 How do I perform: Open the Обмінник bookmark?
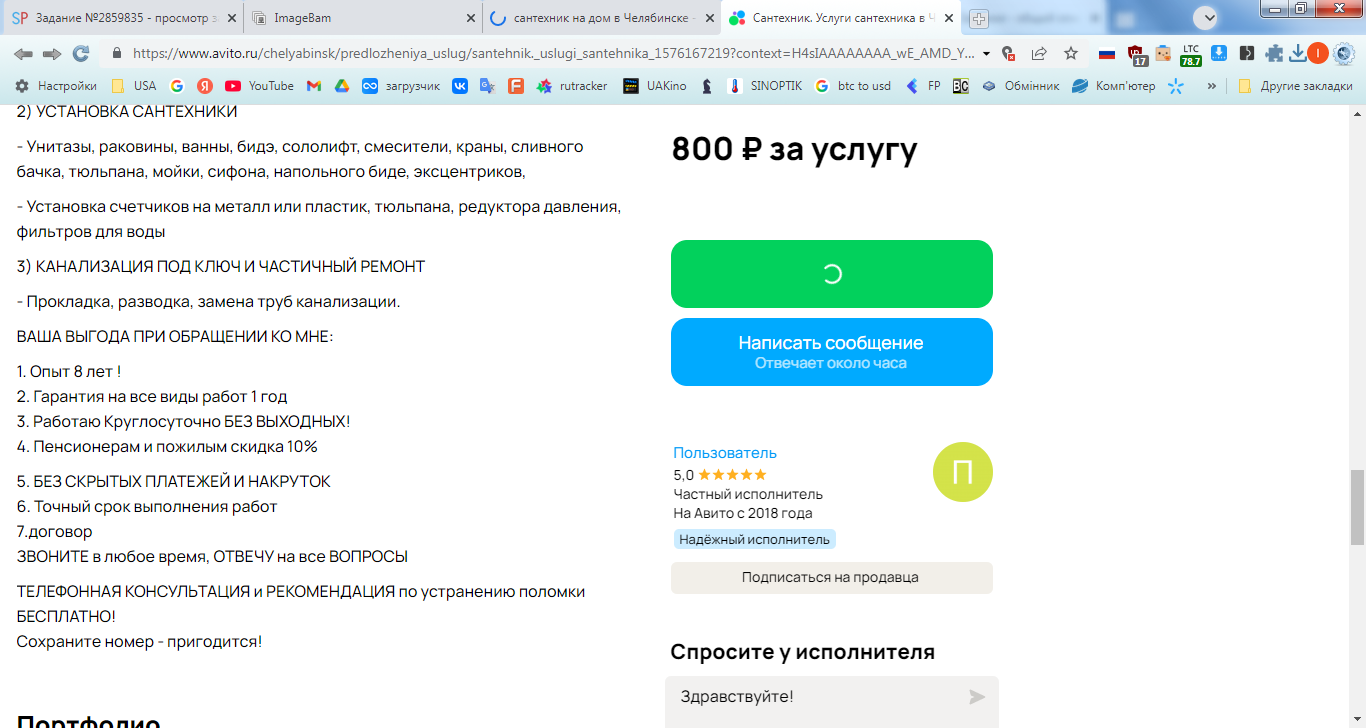pos(1020,86)
